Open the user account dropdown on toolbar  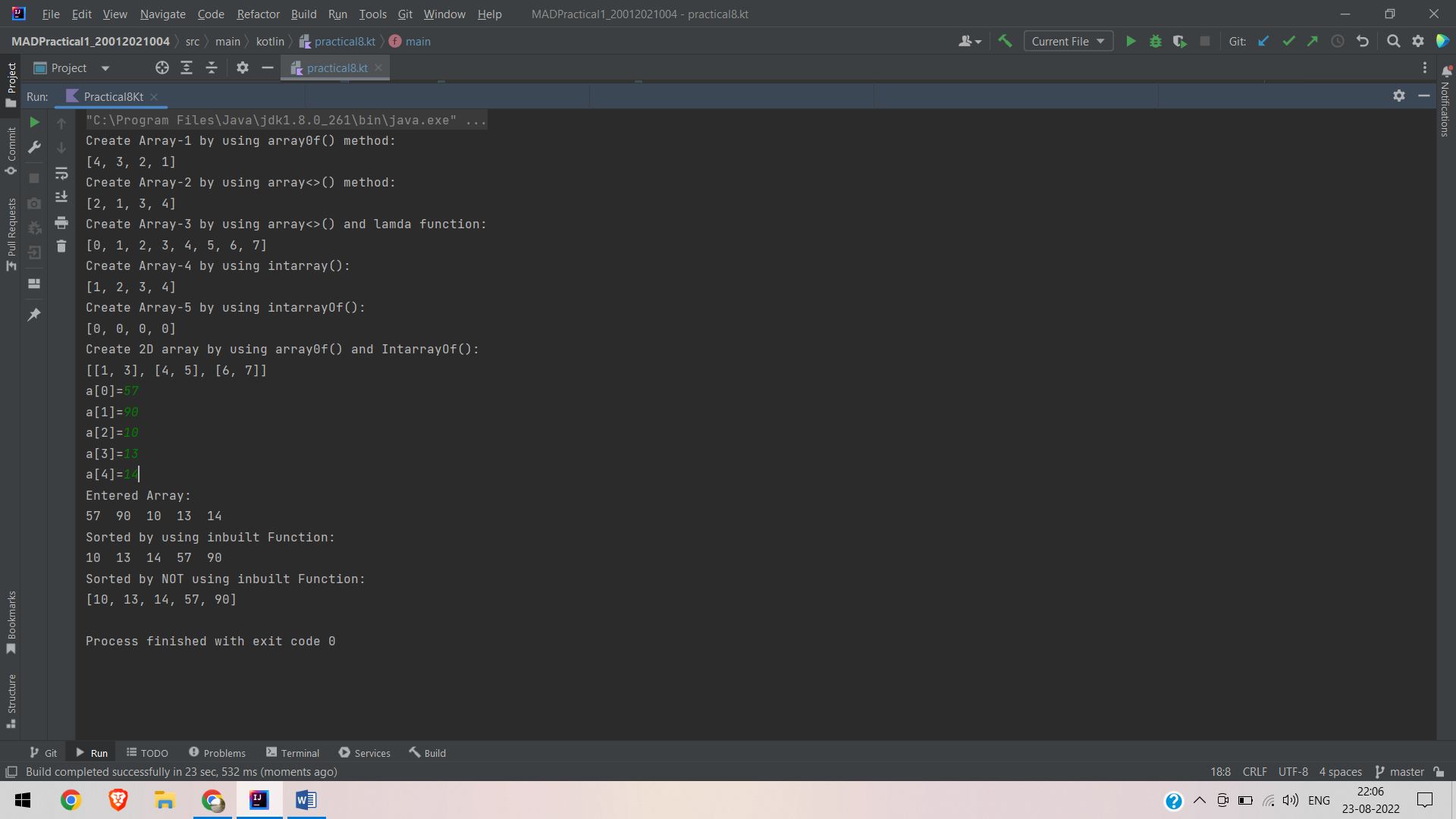pos(969,41)
